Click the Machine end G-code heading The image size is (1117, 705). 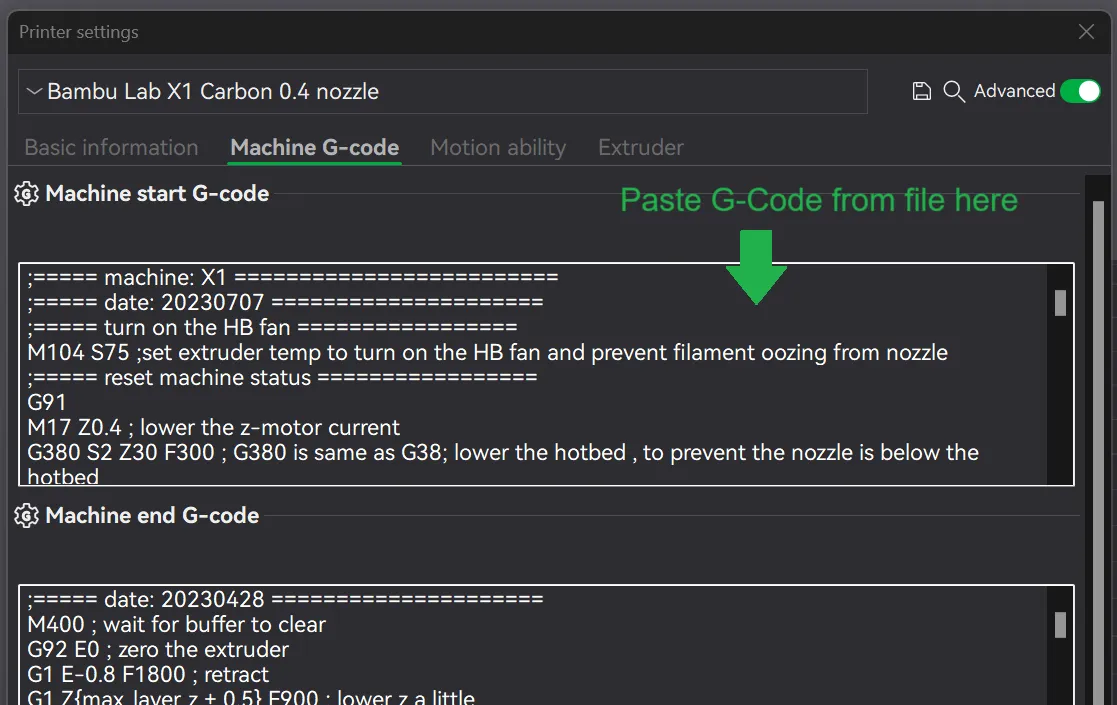[x=152, y=516]
